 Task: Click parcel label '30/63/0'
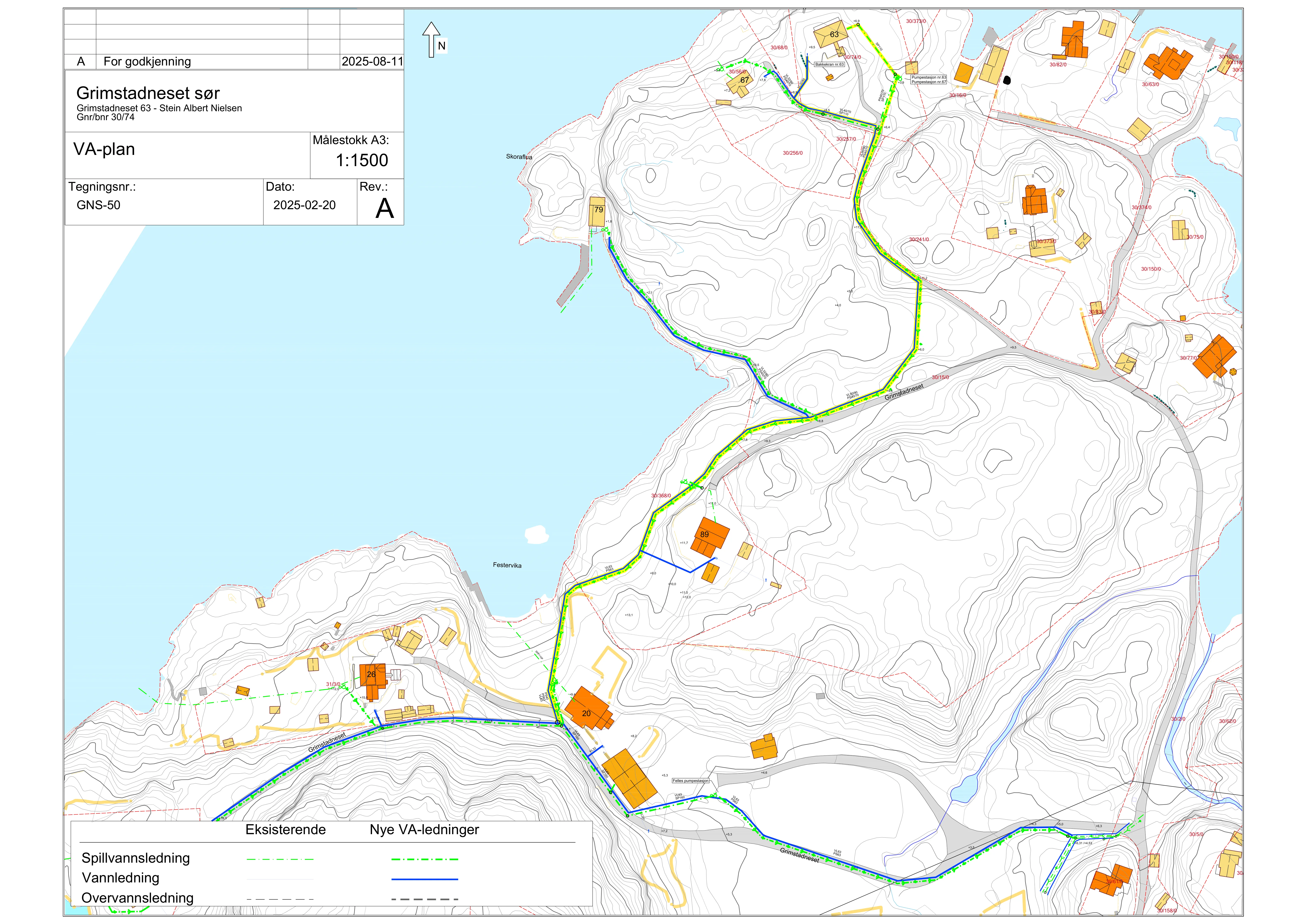(x=1150, y=84)
